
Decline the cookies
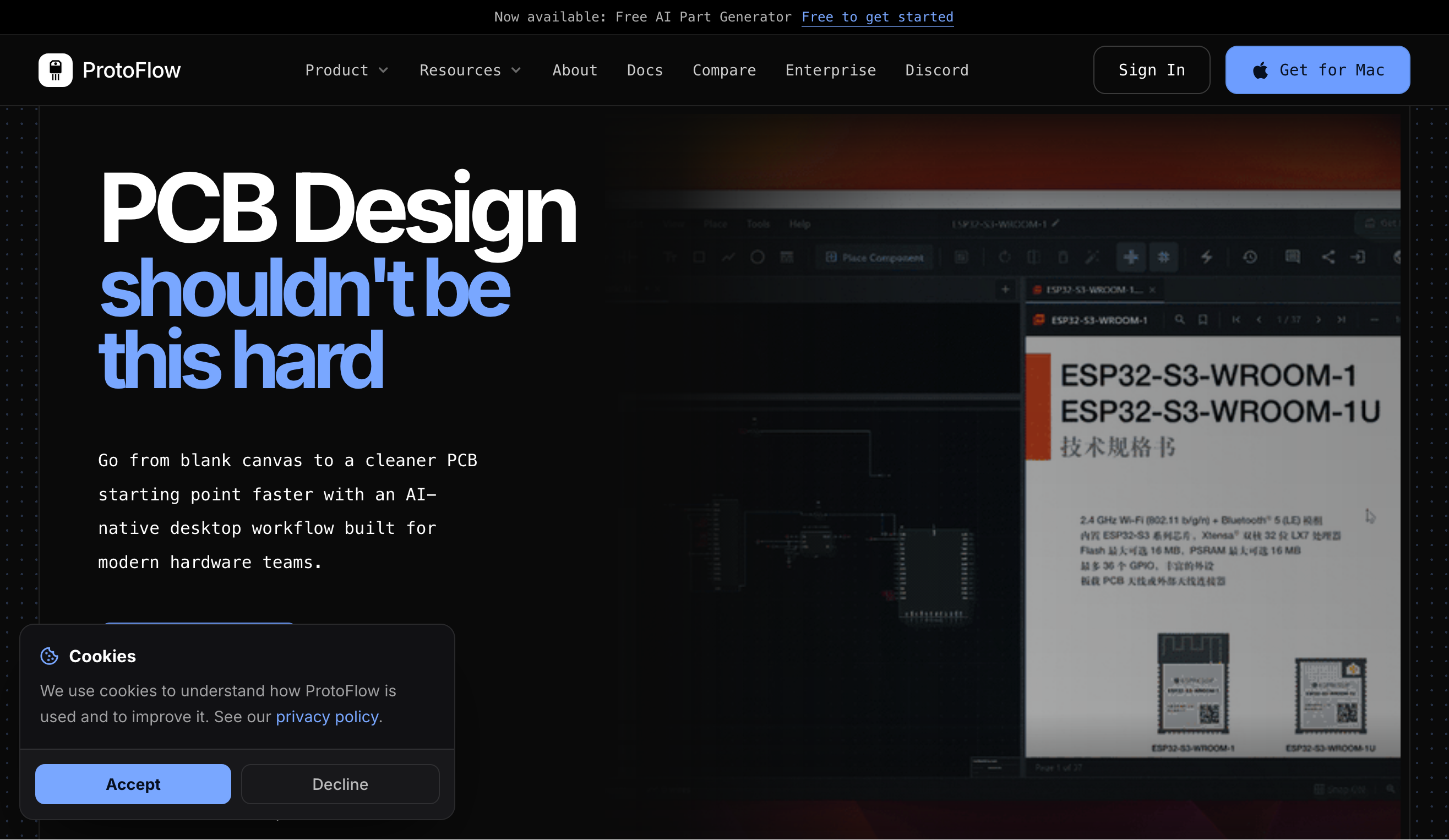click(340, 784)
